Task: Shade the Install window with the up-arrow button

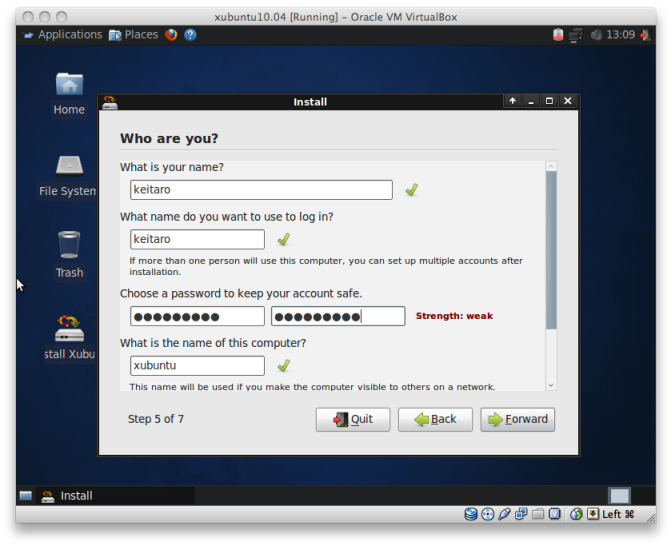Action: coord(513,101)
